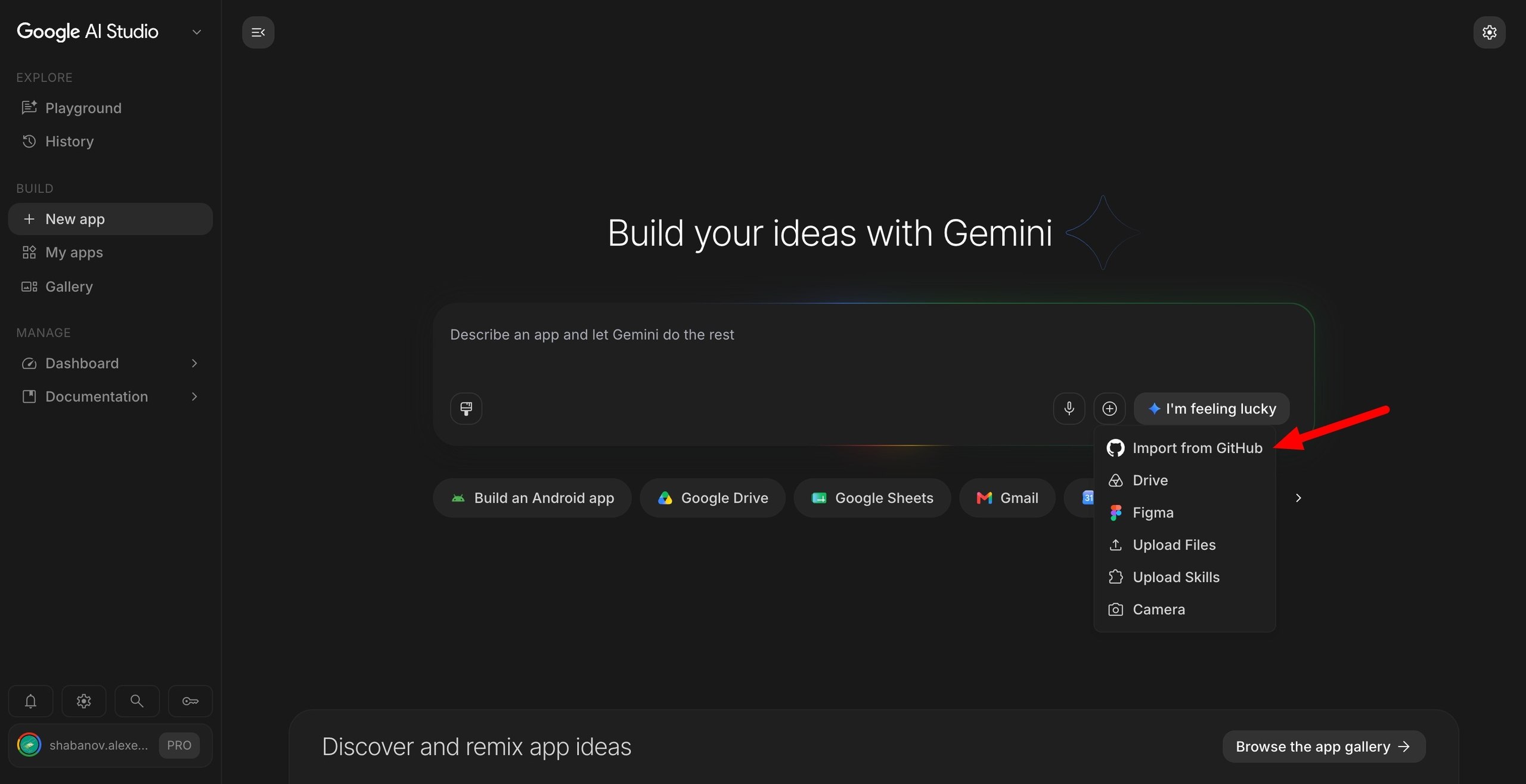
Task: Click the Build an Android app chip
Action: 532,498
